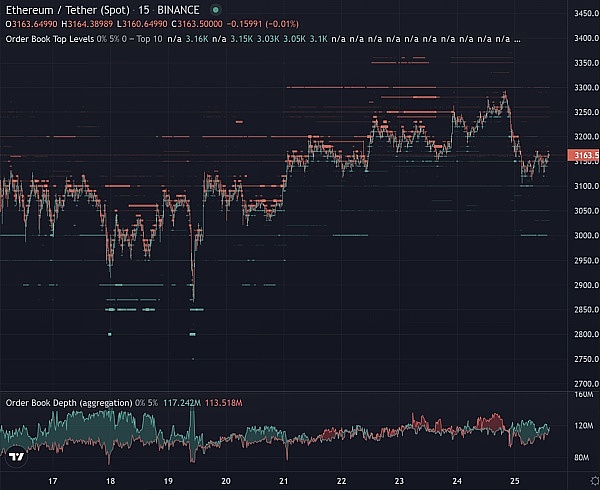The width and height of the screenshot is (600, 490).
Task: Click the 3400.0 price axis label
Action: point(582,38)
